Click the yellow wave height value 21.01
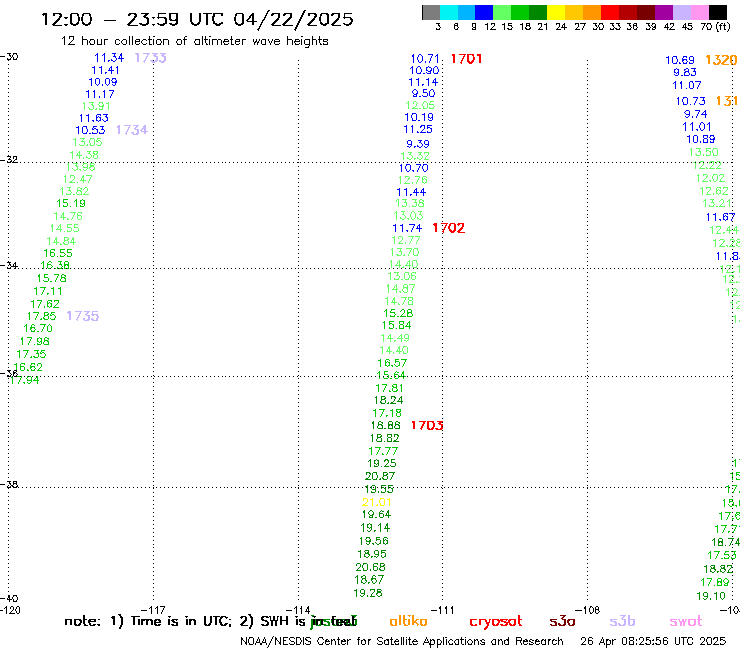The image size is (740, 650). click(x=377, y=502)
